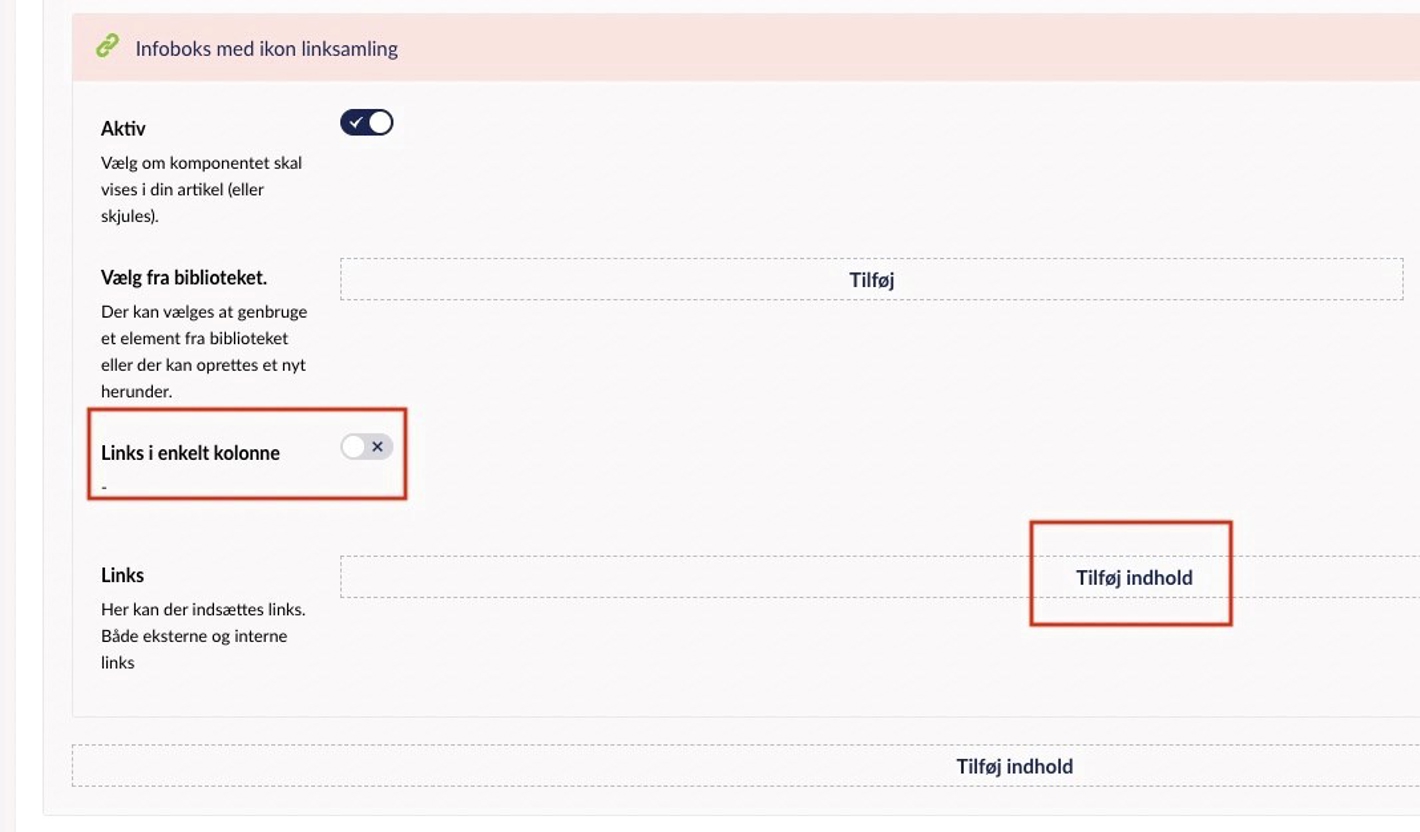
Task: Click the dash under Links i enkelt kolonne
Action: [104, 487]
